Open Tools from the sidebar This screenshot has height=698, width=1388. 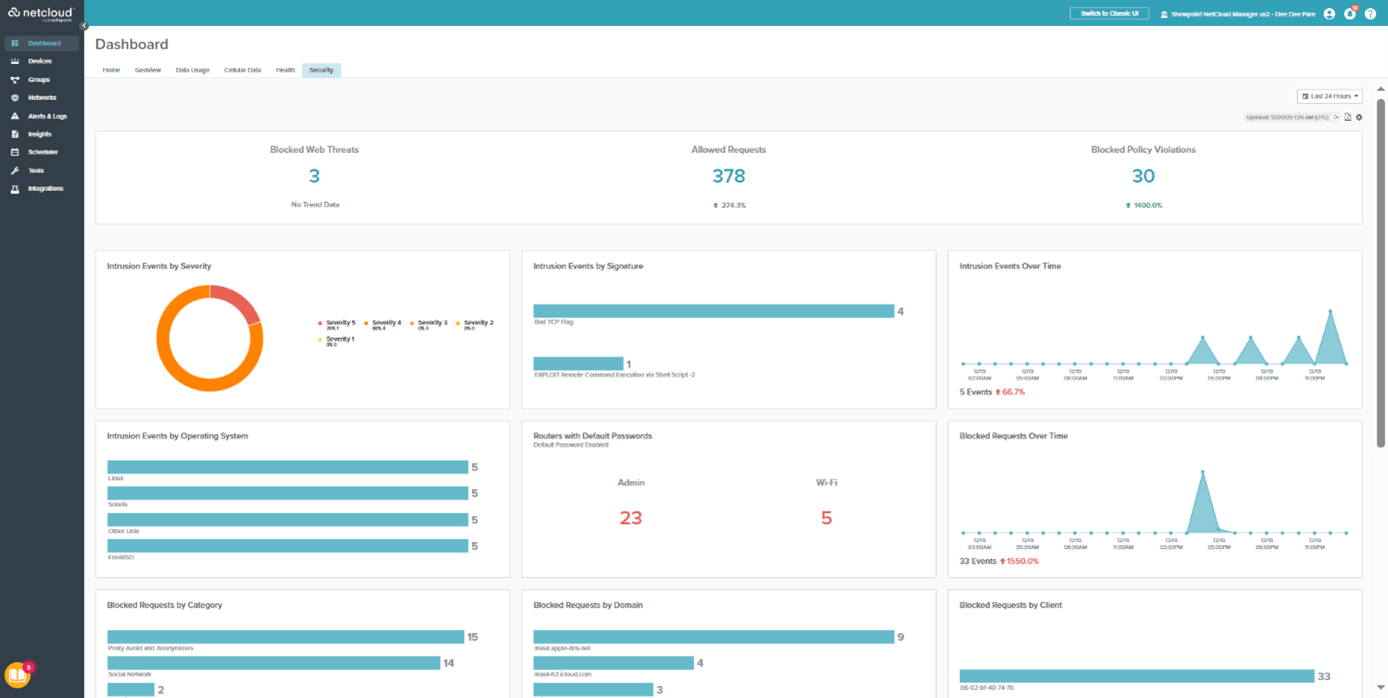click(x=41, y=170)
